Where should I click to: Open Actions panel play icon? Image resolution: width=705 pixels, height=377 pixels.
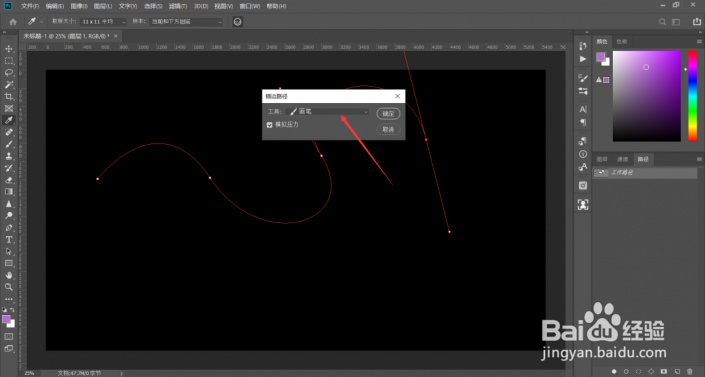click(583, 59)
